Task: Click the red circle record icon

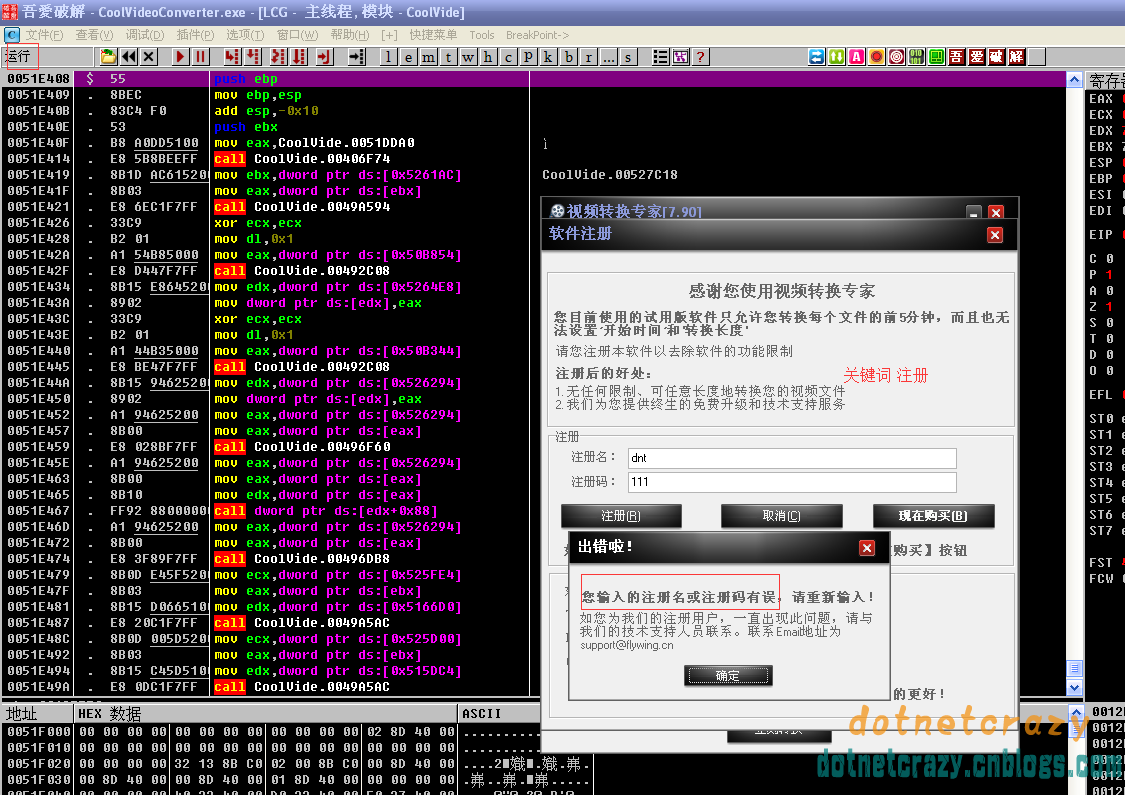Action: coord(877,57)
